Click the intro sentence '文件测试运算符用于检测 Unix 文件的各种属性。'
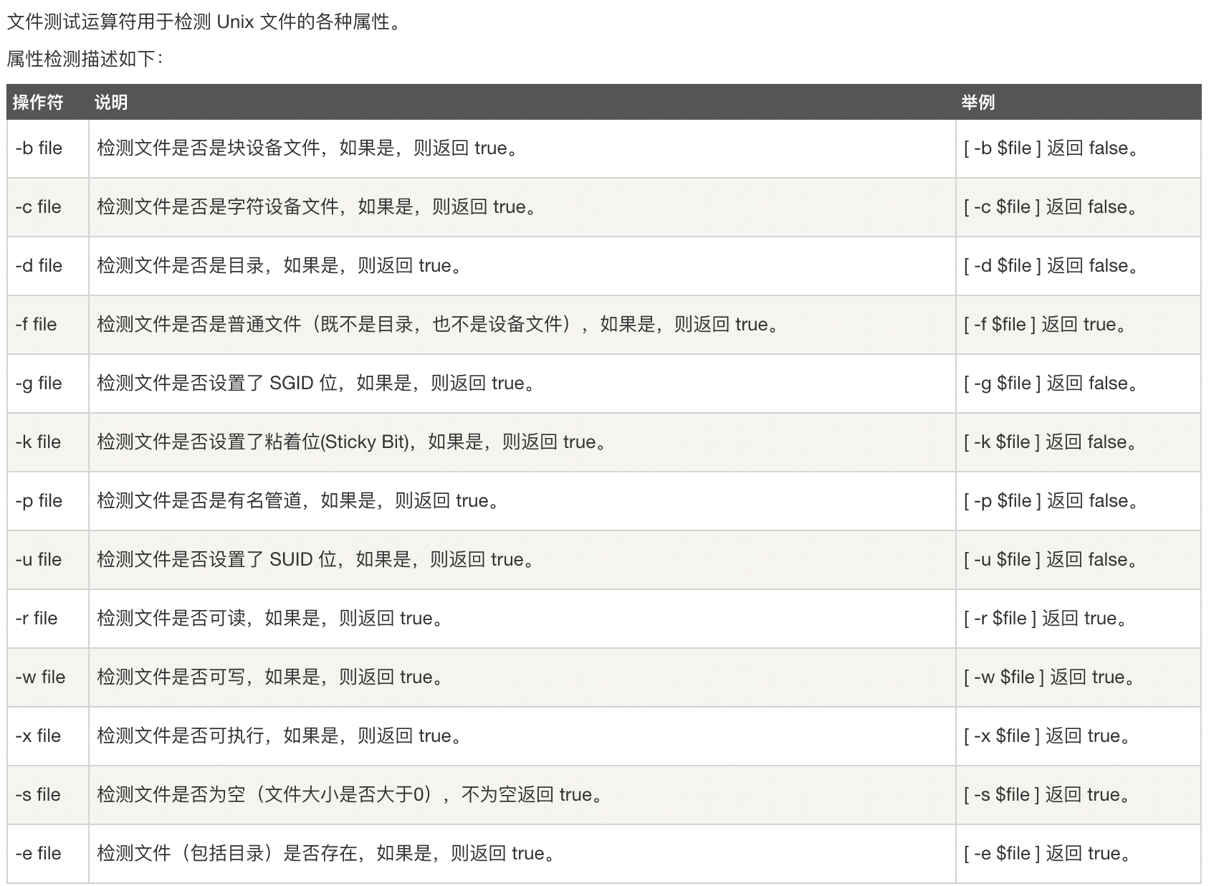Screen dimensions: 1208x886 (205, 21)
